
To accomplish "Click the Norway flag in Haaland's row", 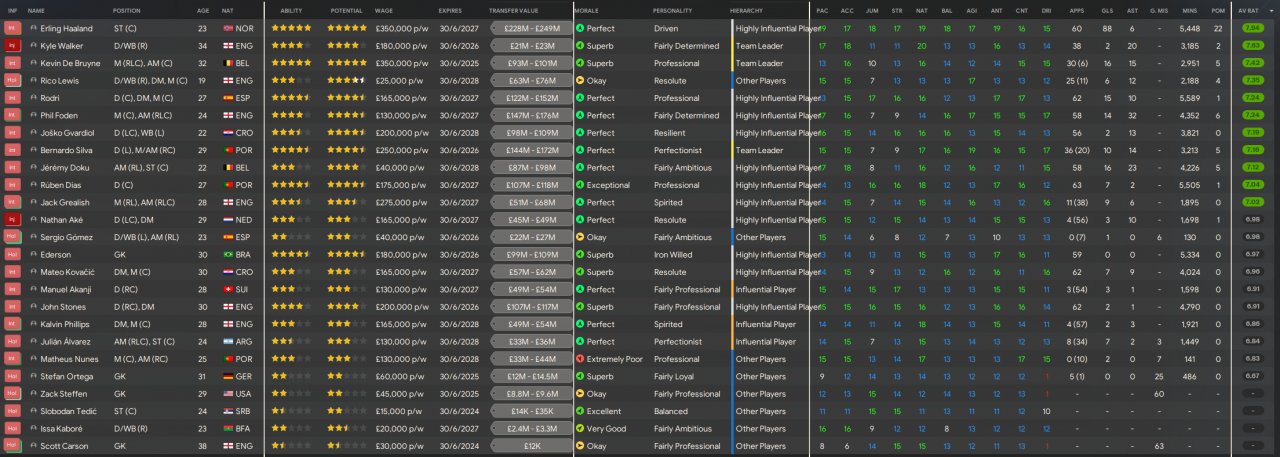I will 228,28.
